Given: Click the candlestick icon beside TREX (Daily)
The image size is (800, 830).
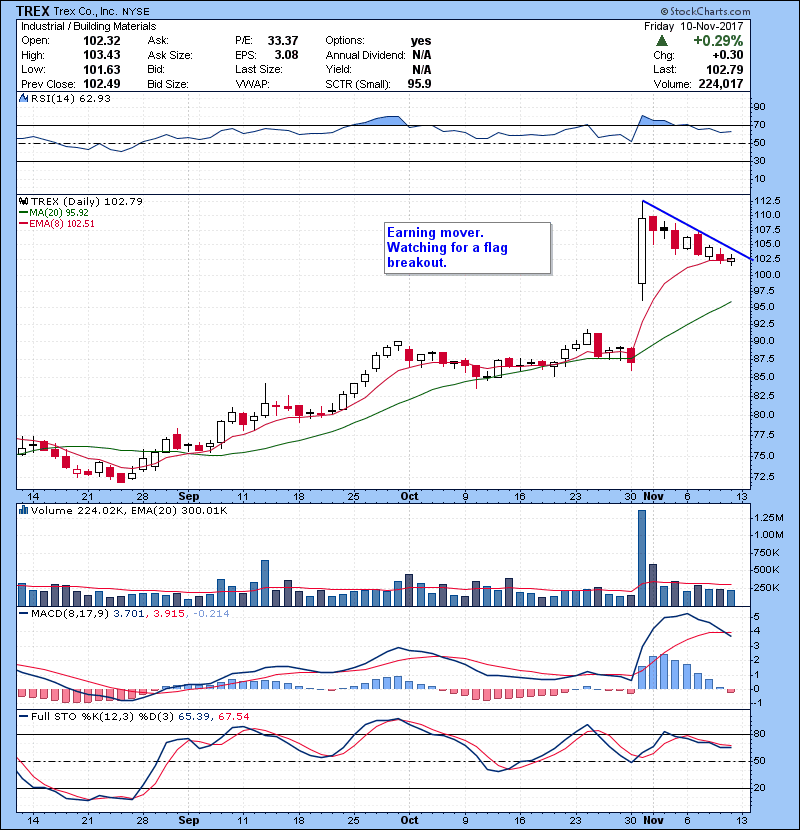Looking at the screenshot, I should [x=23, y=201].
